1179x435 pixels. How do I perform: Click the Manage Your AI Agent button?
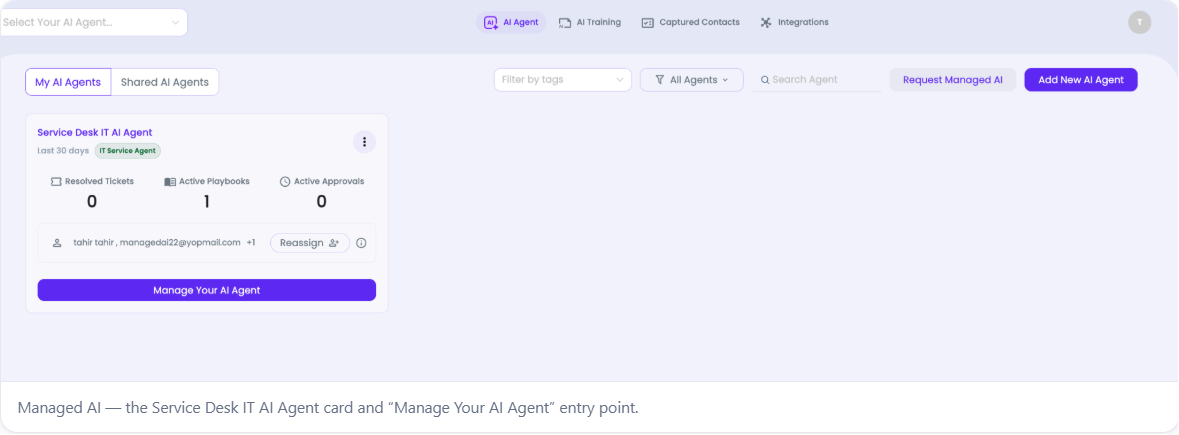click(x=207, y=290)
